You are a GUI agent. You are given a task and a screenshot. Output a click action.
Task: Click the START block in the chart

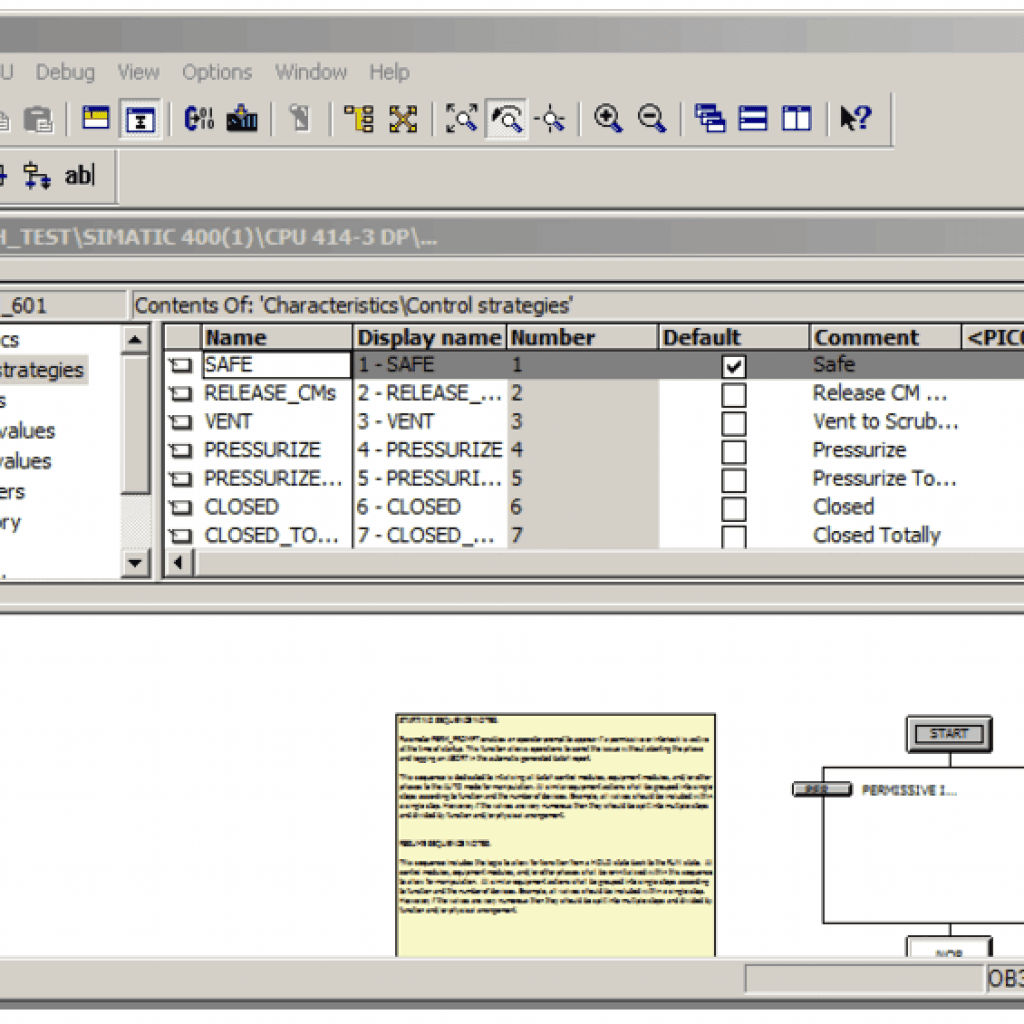click(947, 733)
